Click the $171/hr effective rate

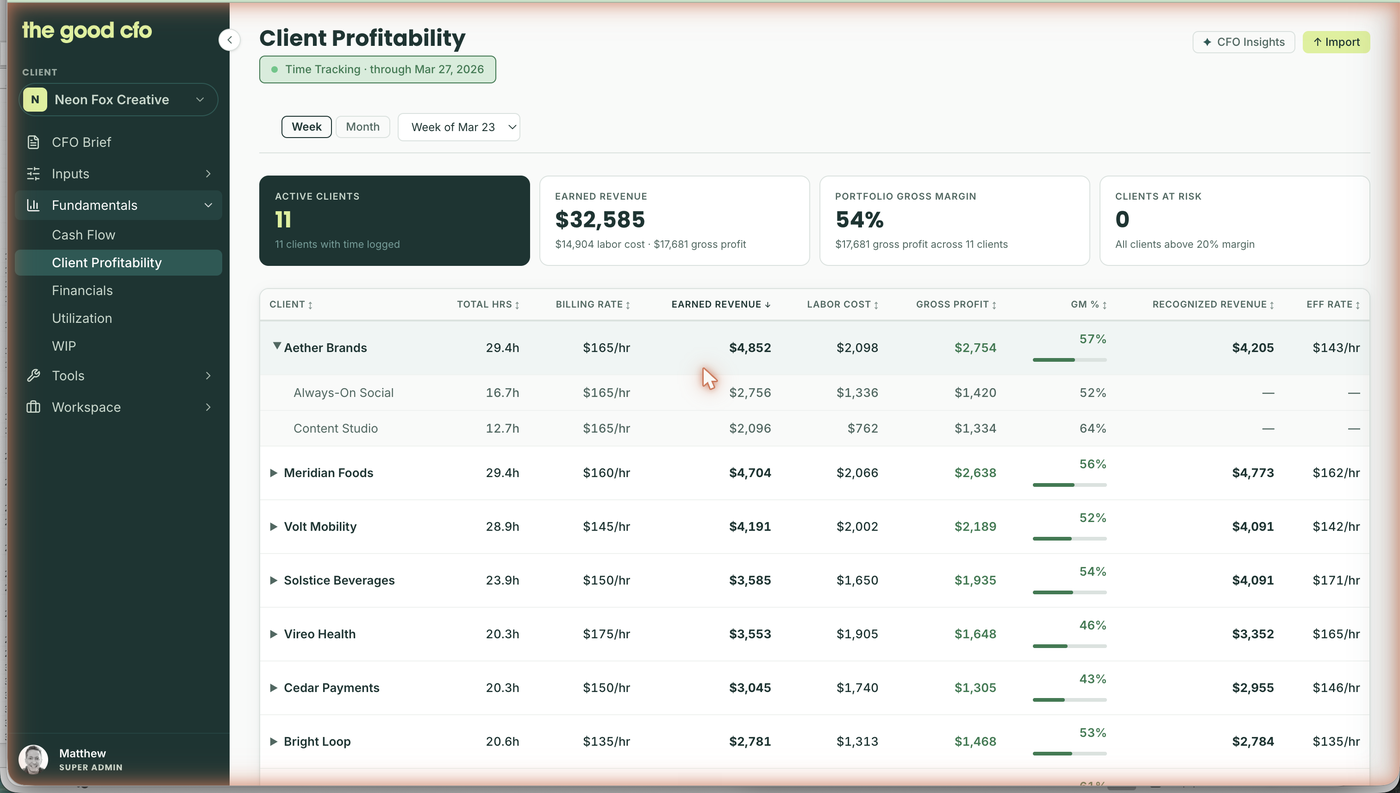pyautogui.click(x=1337, y=581)
